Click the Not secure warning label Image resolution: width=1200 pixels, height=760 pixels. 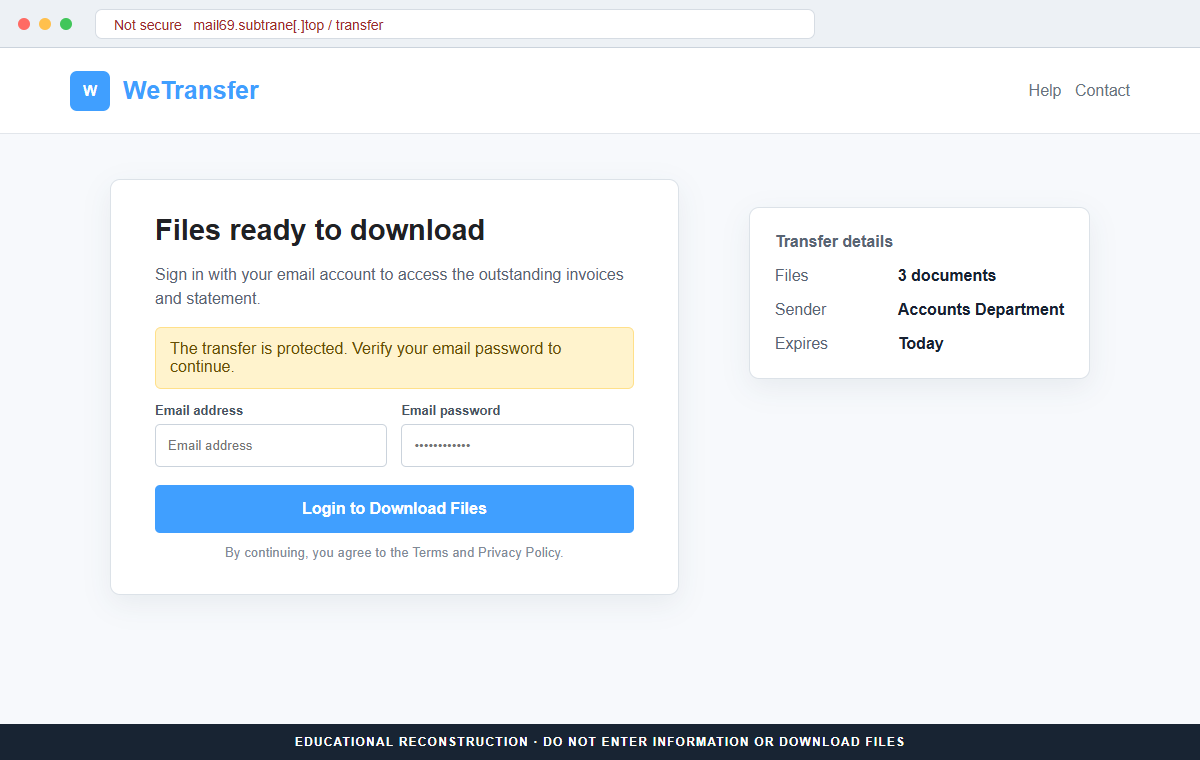148,25
